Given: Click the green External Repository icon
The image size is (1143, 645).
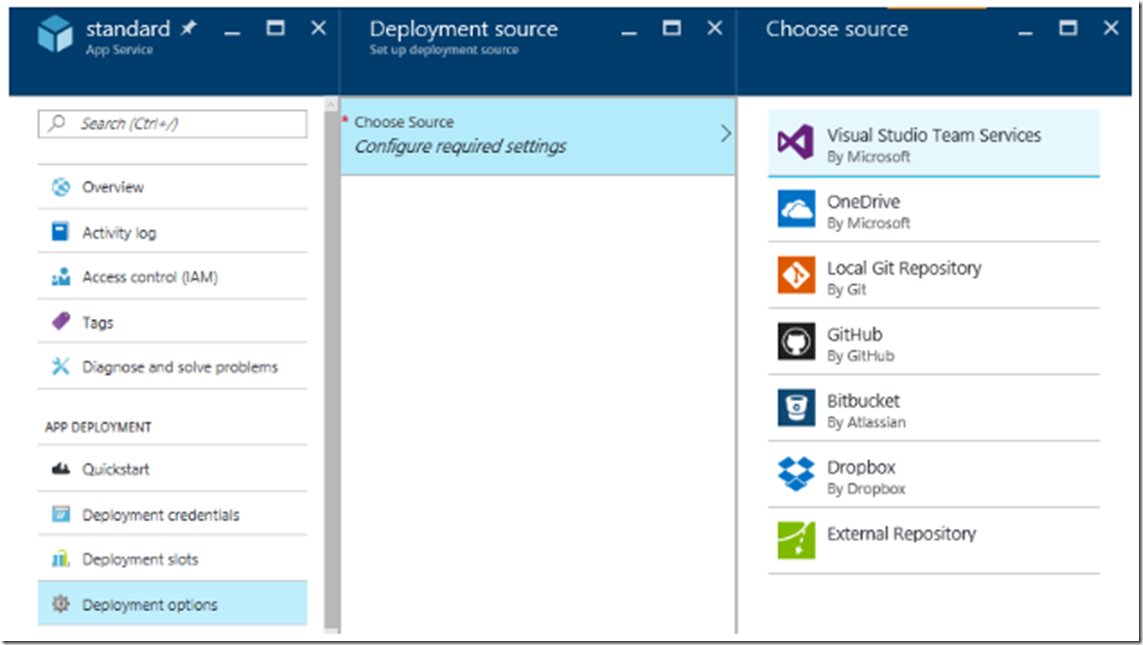Looking at the screenshot, I should pos(796,540).
